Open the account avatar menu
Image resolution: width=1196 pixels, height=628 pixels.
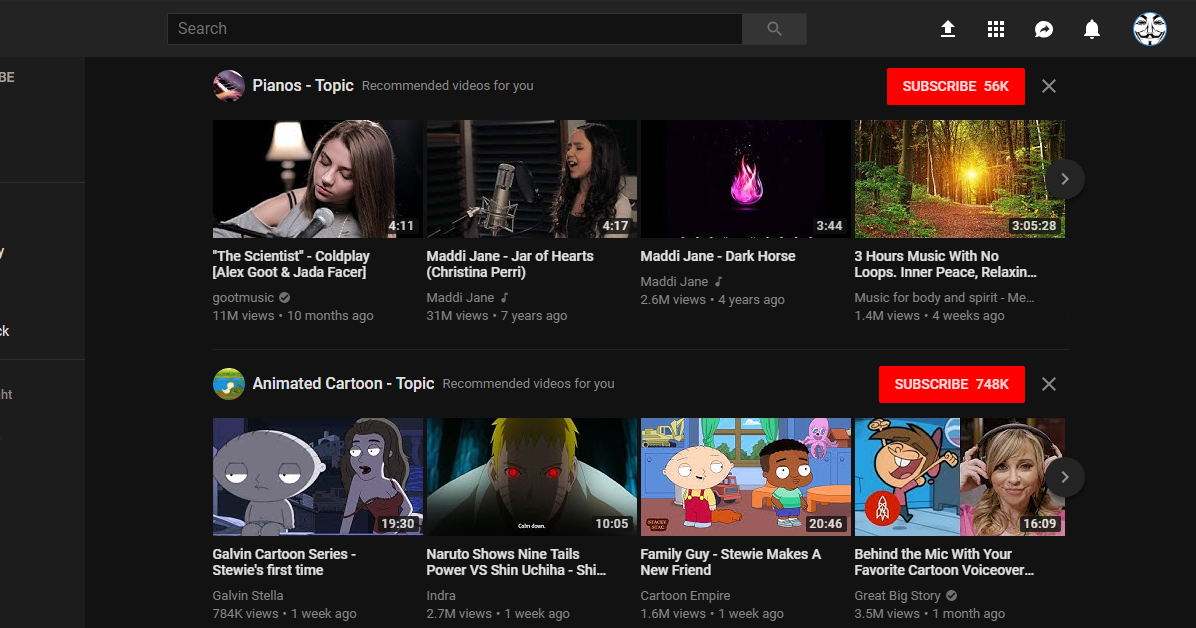pyautogui.click(x=1149, y=29)
